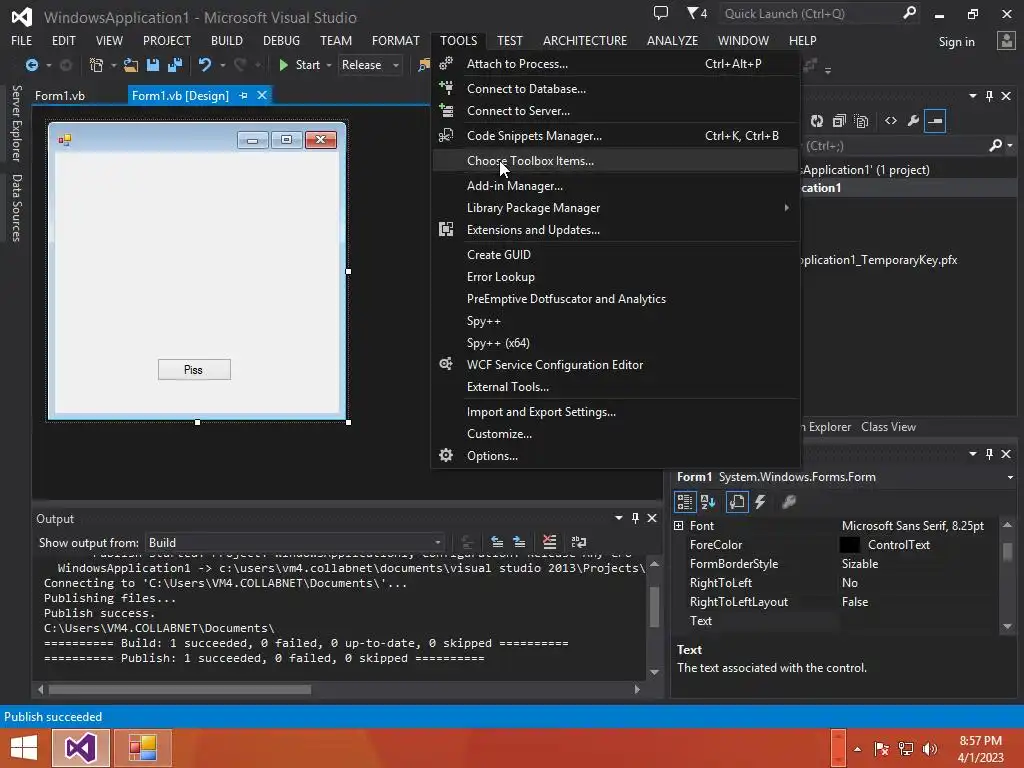Viewport: 1024px width, 768px height.
Task: Click the Quick Launch input field
Action: (x=808, y=13)
